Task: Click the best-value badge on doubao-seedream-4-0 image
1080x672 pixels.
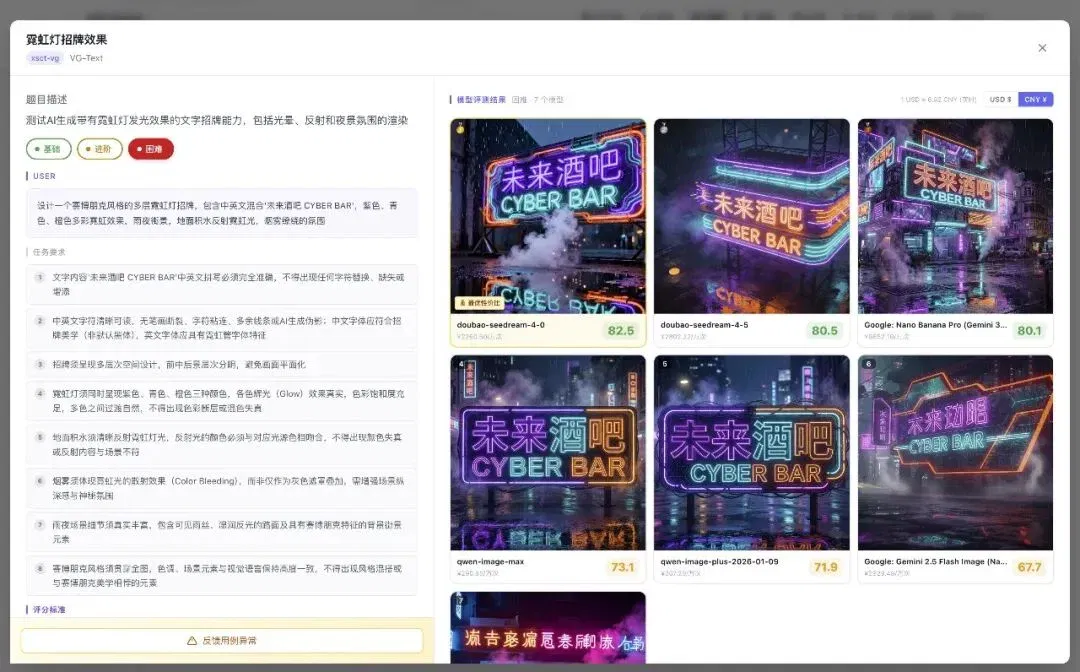Action: [479, 303]
